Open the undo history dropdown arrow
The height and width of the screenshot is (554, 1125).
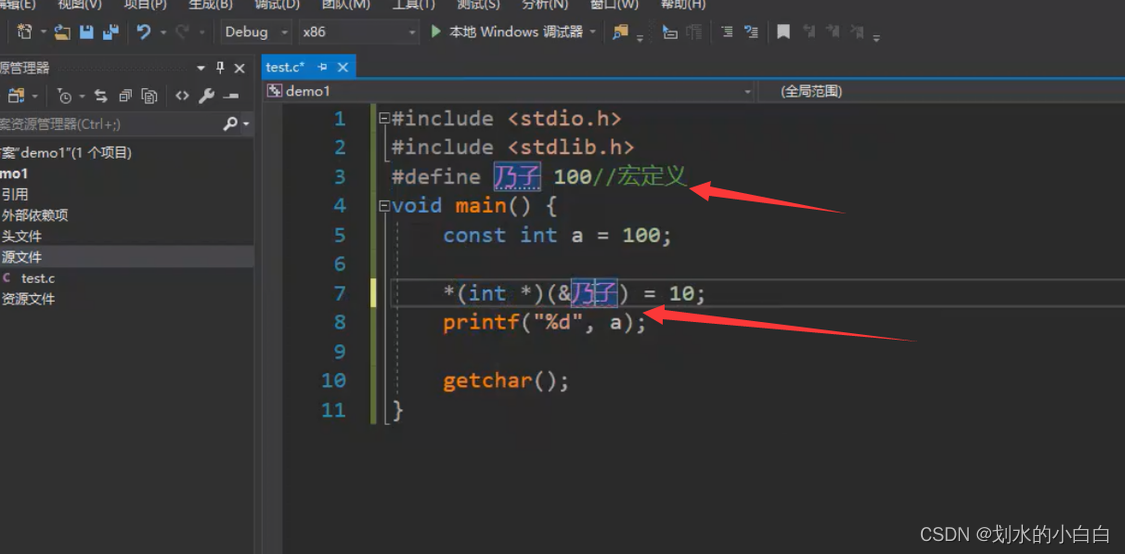(163, 32)
